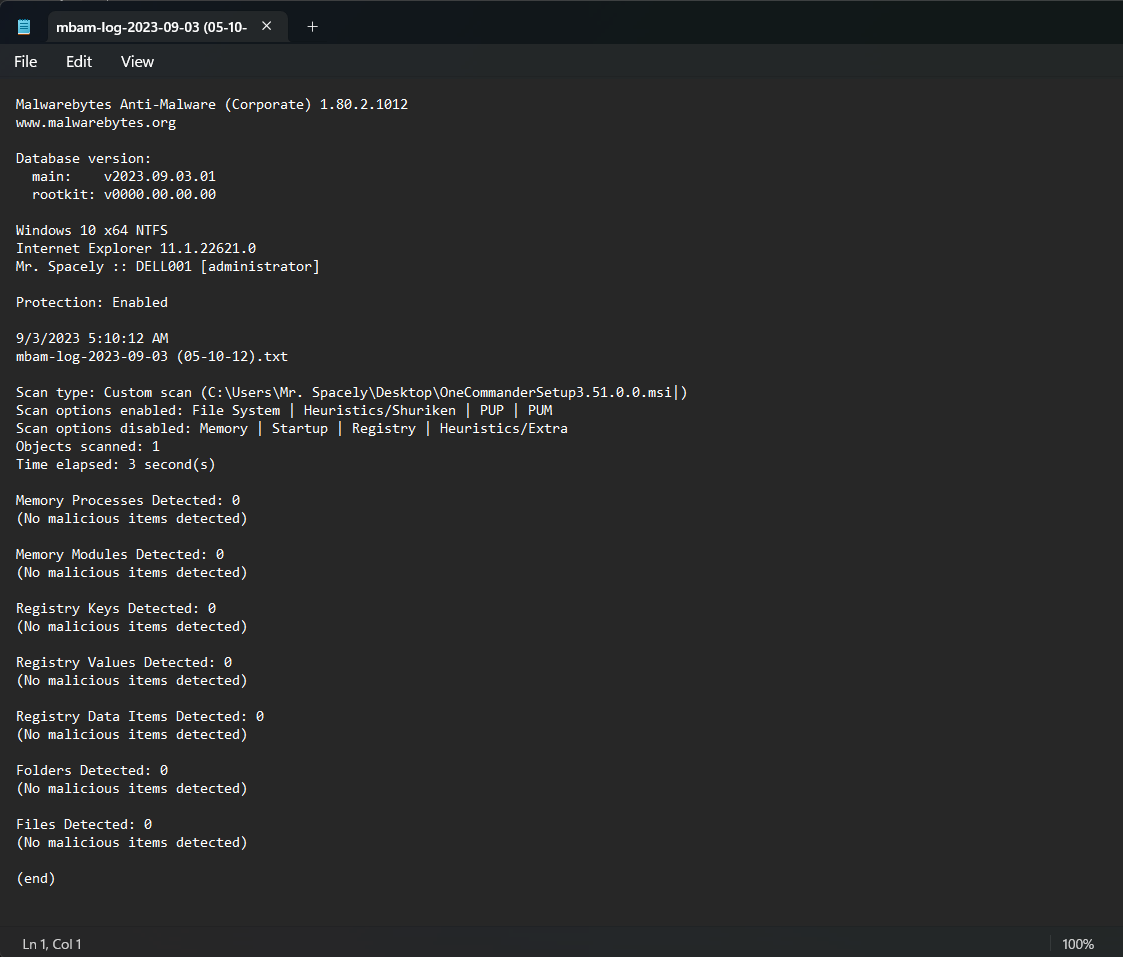This screenshot has width=1123, height=957.
Task: Click the '(end)' line
Action: 36,878
